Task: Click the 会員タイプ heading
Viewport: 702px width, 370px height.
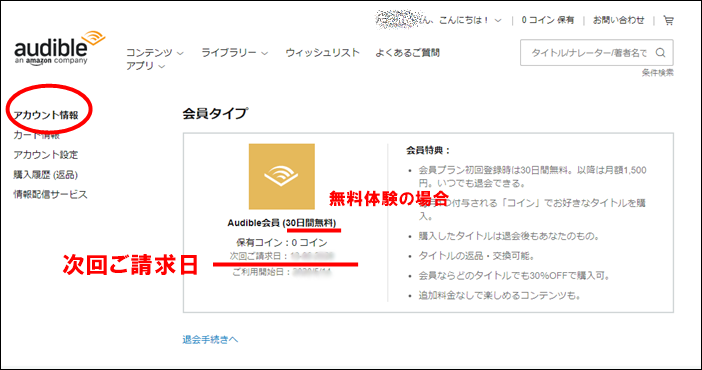Action: tap(215, 113)
